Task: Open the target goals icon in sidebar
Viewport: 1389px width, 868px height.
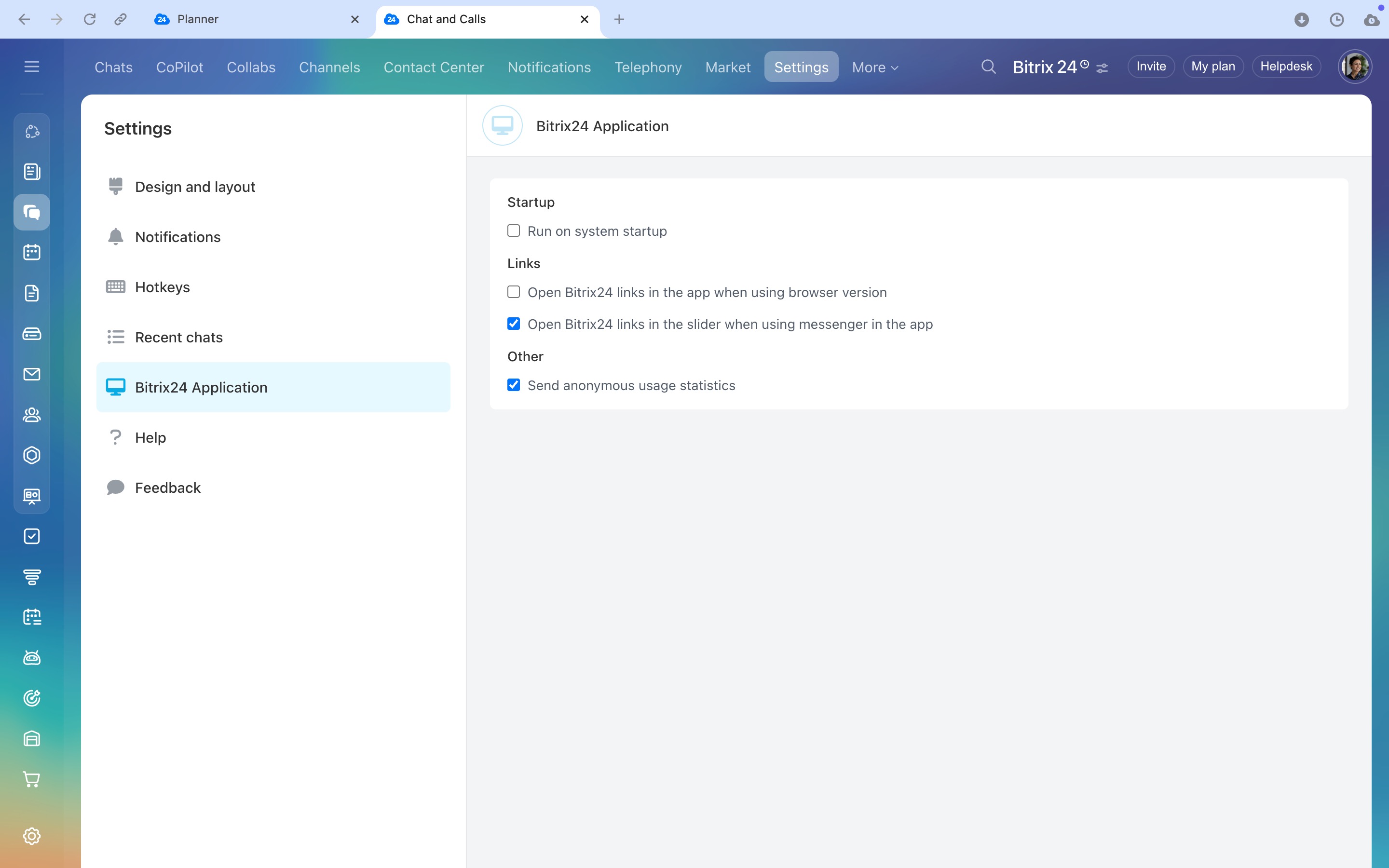Action: 31,698
